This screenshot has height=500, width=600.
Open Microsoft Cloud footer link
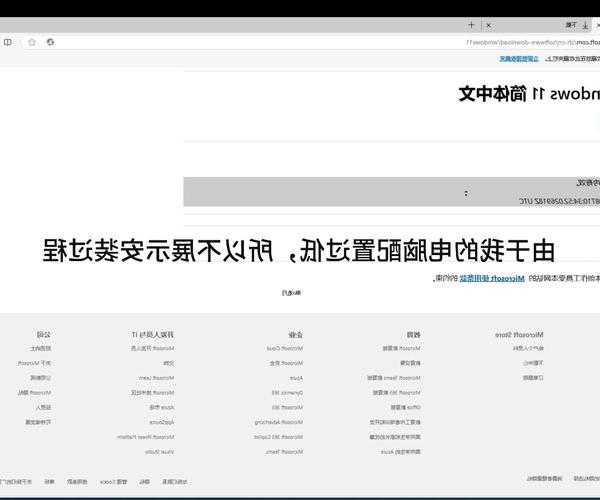point(285,348)
